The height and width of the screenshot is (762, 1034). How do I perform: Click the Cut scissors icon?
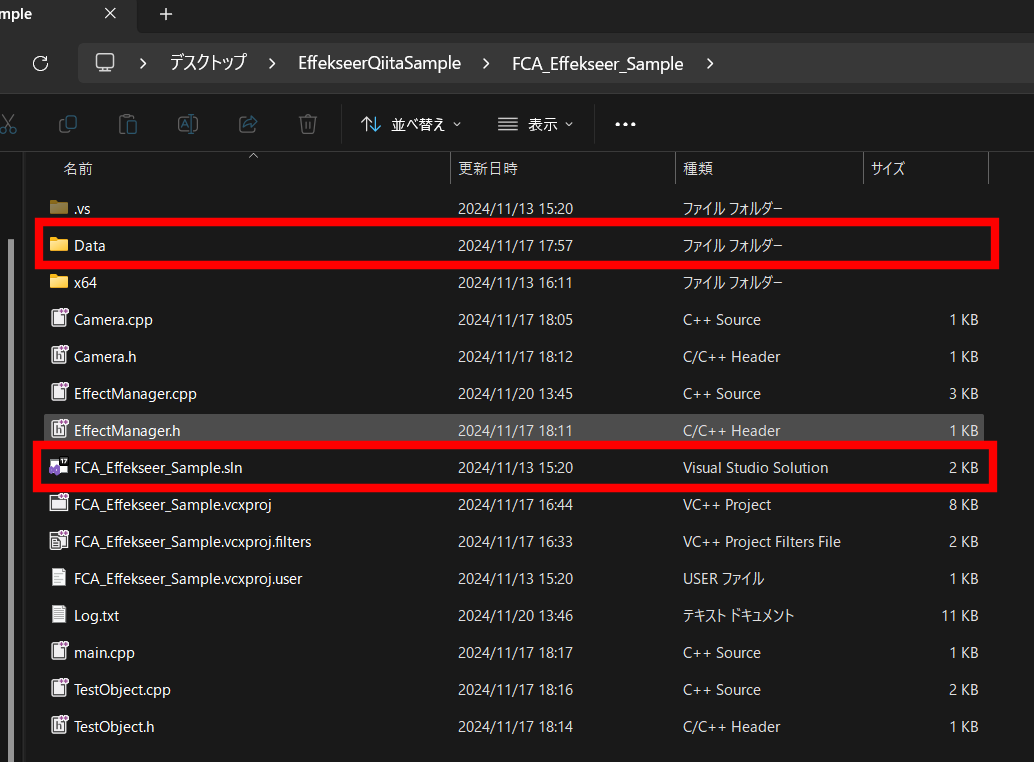[x=8, y=124]
